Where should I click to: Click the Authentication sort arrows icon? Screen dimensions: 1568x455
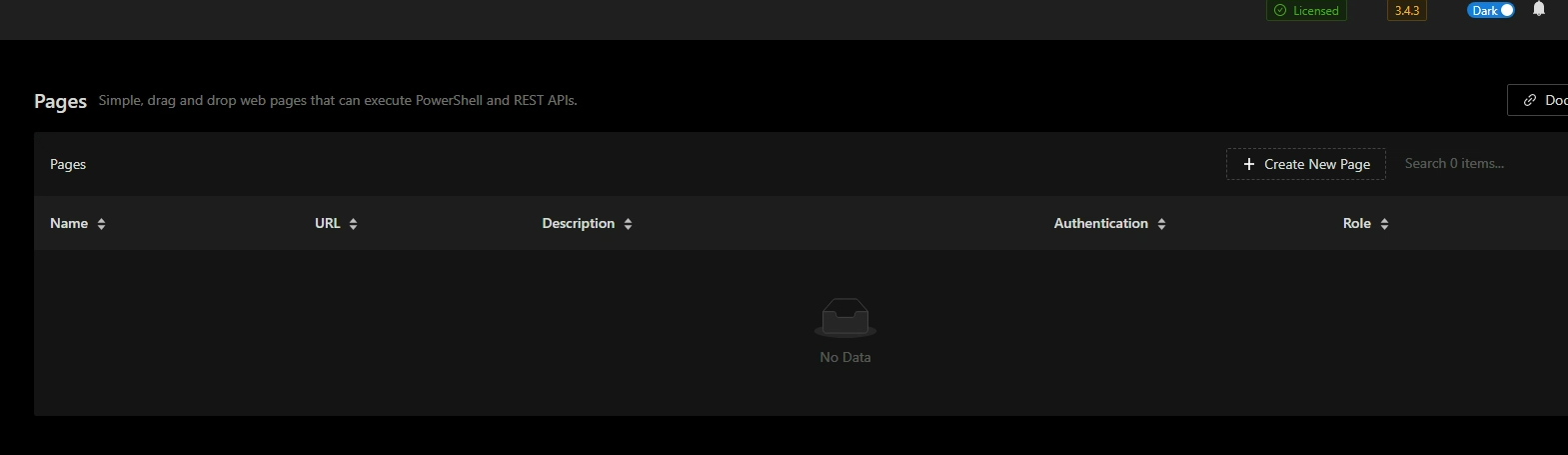point(1161,224)
